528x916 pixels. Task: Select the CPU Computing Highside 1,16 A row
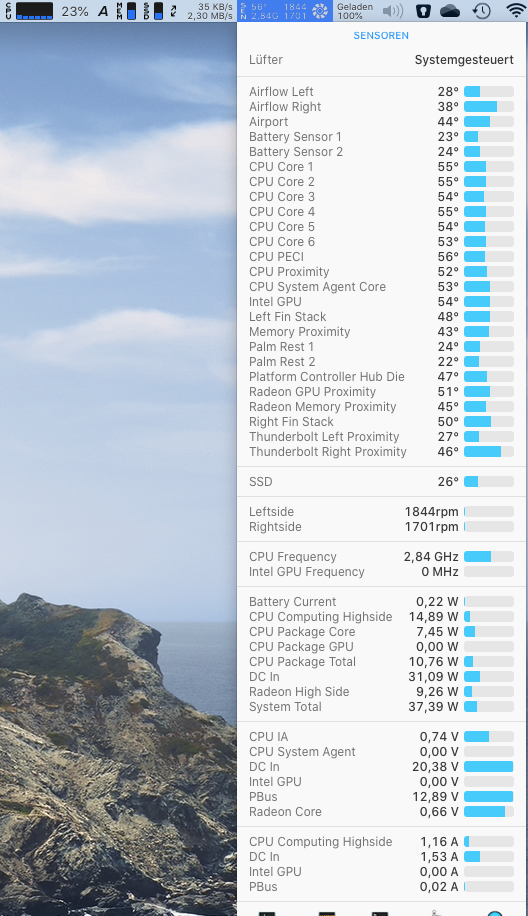point(381,842)
